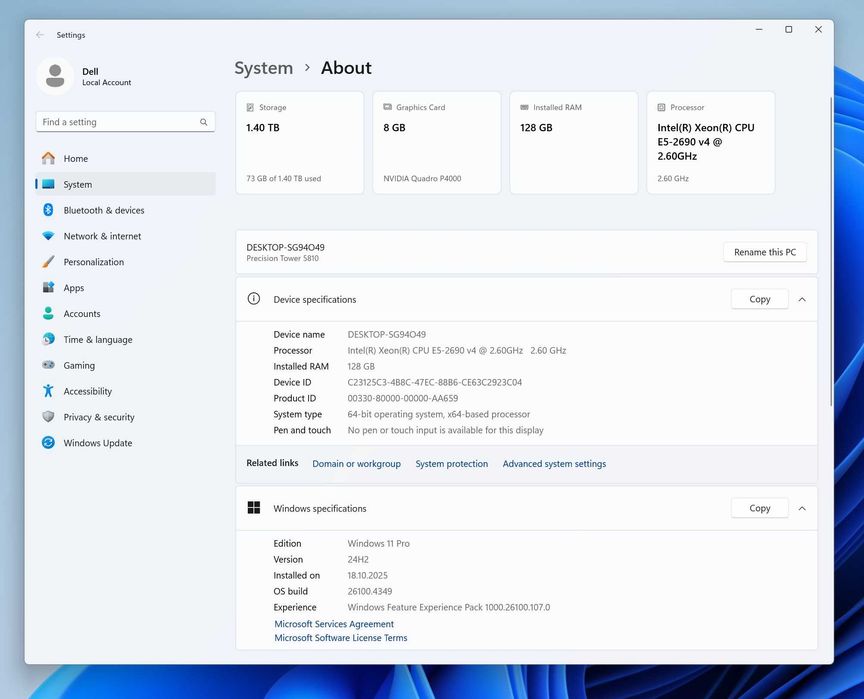Screen dimensions: 864x699
Task: Click the Storage card icon
Action: click(x=250, y=107)
